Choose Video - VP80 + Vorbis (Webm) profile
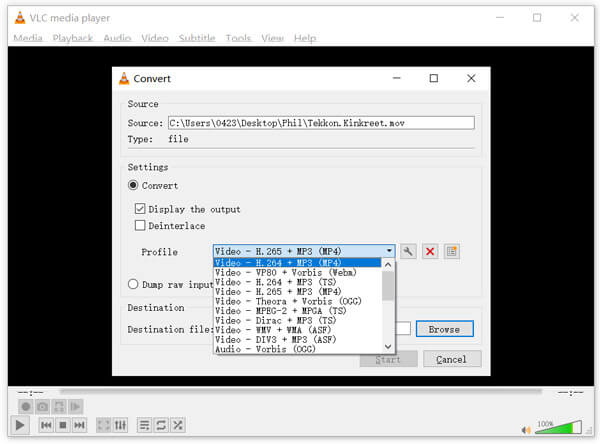600x444 pixels. pos(297,273)
